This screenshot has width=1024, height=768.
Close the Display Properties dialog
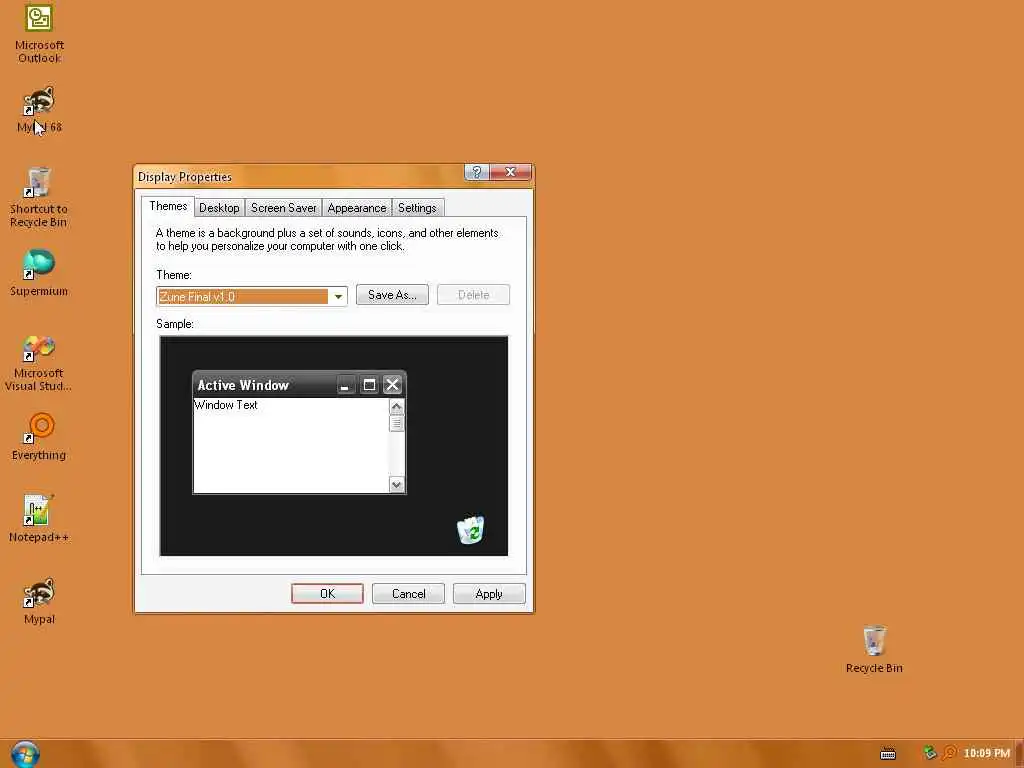point(511,172)
